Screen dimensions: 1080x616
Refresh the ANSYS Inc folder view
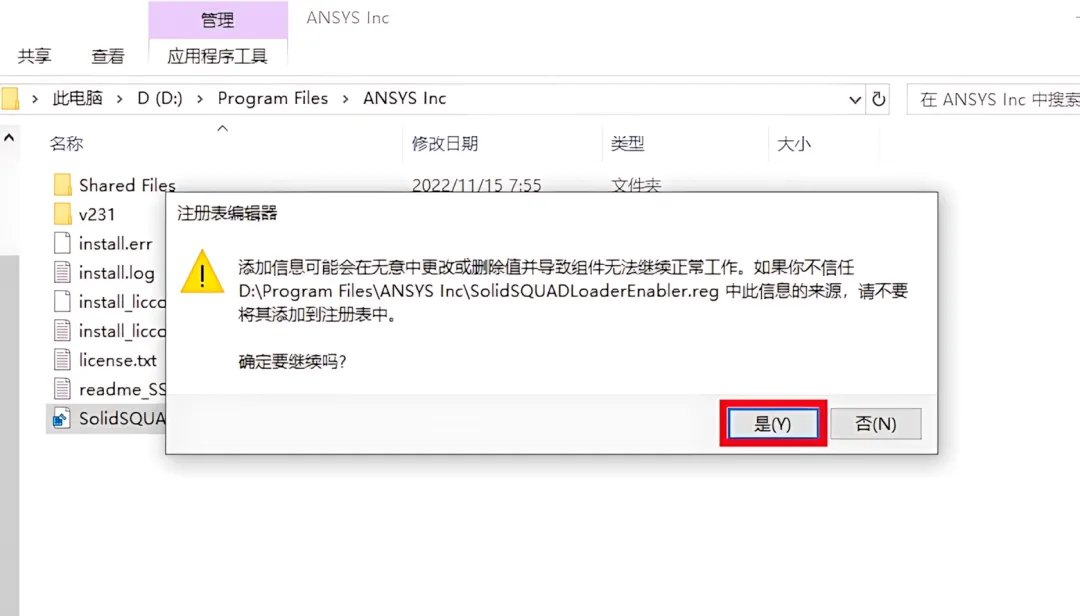pos(879,99)
